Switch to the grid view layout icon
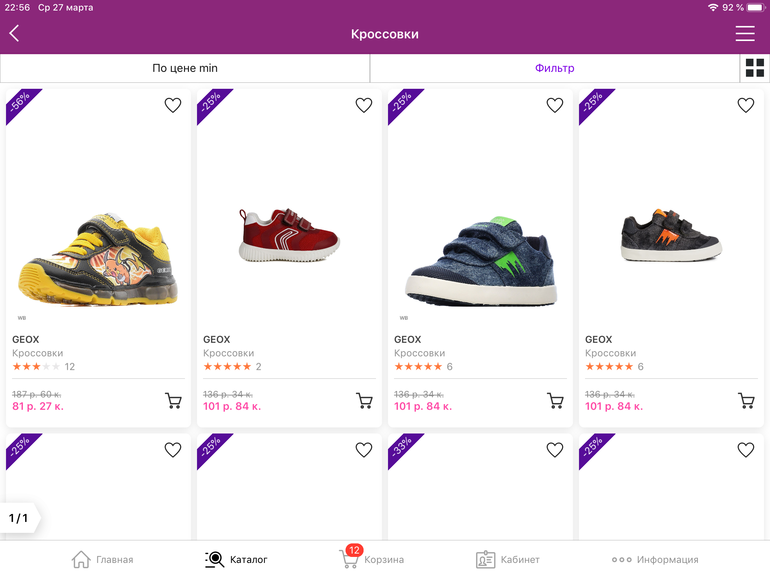This screenshot has width=770, height=578. (754, 68)
